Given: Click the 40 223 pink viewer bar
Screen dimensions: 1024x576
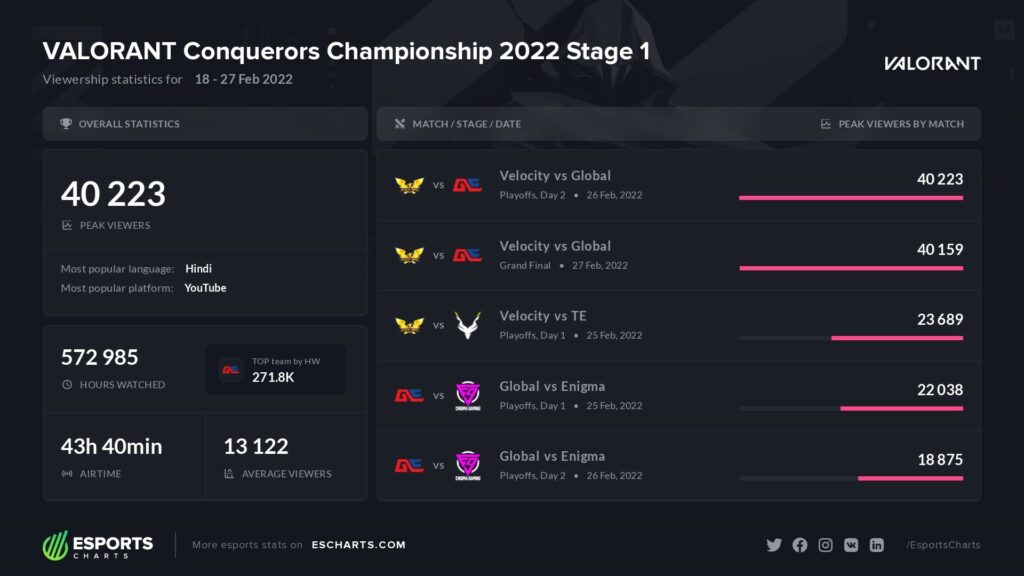Looking at the screenshot, I should tap(851, 198).
